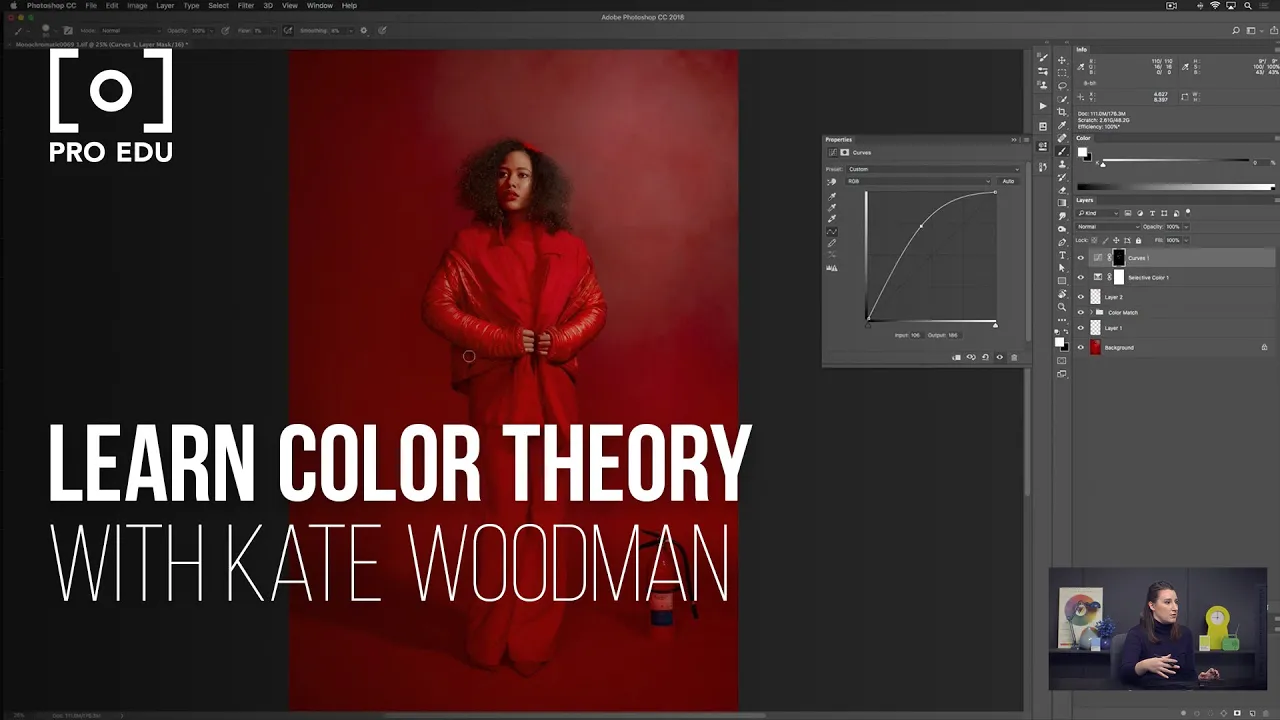Select the Gradient tool
This screenshot has width=1280, height=720.
coord(1062,202)
